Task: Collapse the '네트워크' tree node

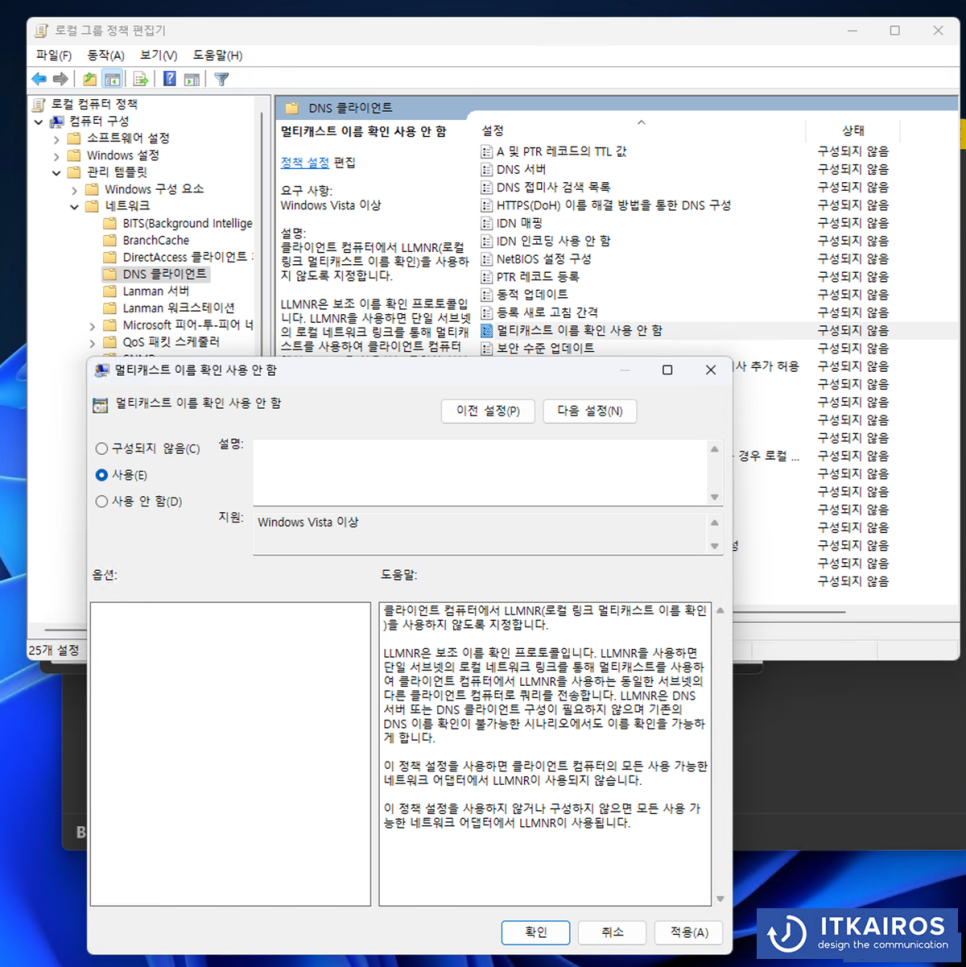Action: [x=75, y=207]
